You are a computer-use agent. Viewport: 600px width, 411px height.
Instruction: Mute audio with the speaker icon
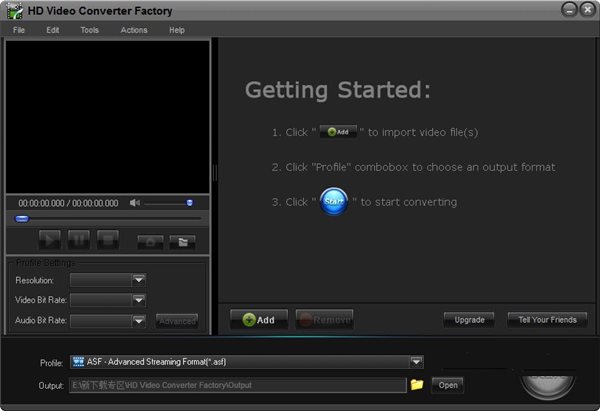135,203
